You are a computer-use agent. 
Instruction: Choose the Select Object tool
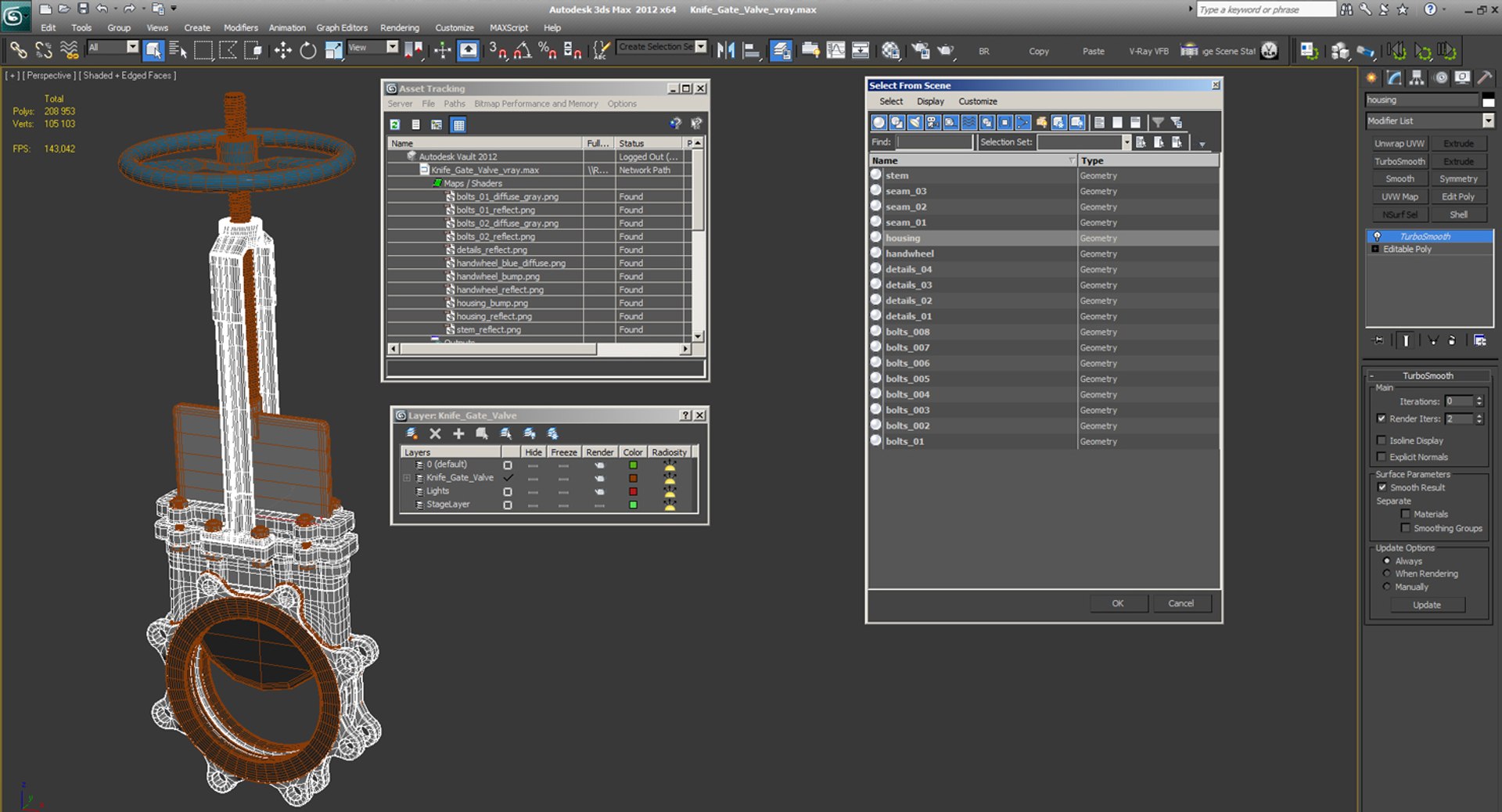pos(153,51)
